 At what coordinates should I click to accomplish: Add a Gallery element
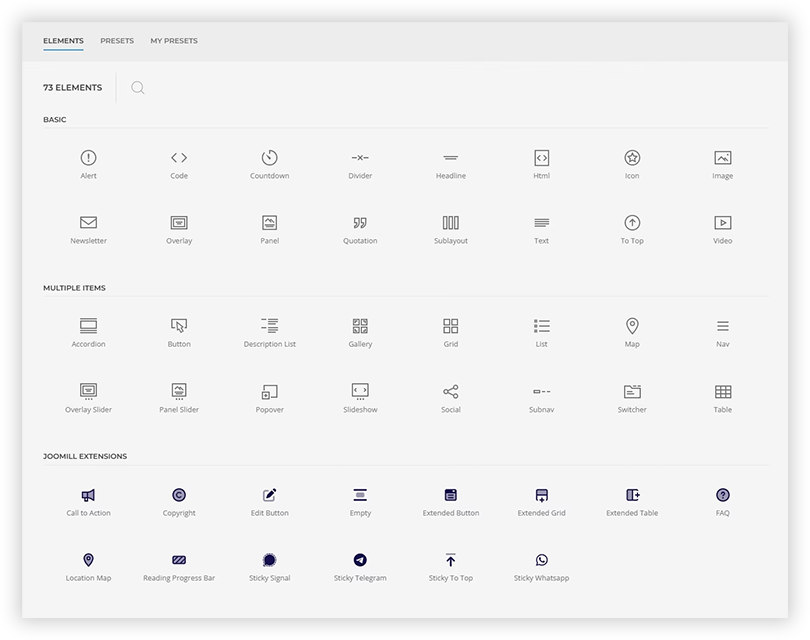point(360,333)
